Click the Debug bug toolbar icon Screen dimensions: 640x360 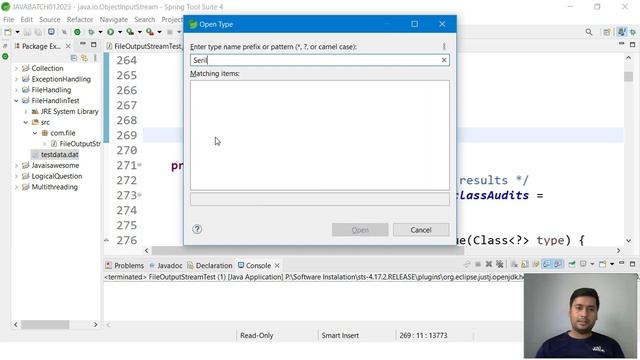click(x=91, y=32)
